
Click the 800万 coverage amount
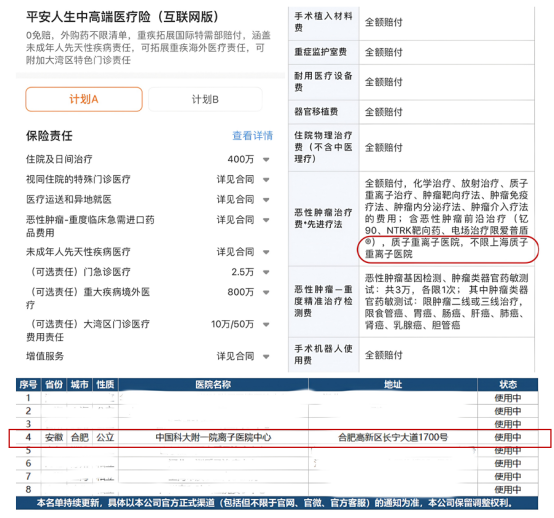tap(241, 292)
